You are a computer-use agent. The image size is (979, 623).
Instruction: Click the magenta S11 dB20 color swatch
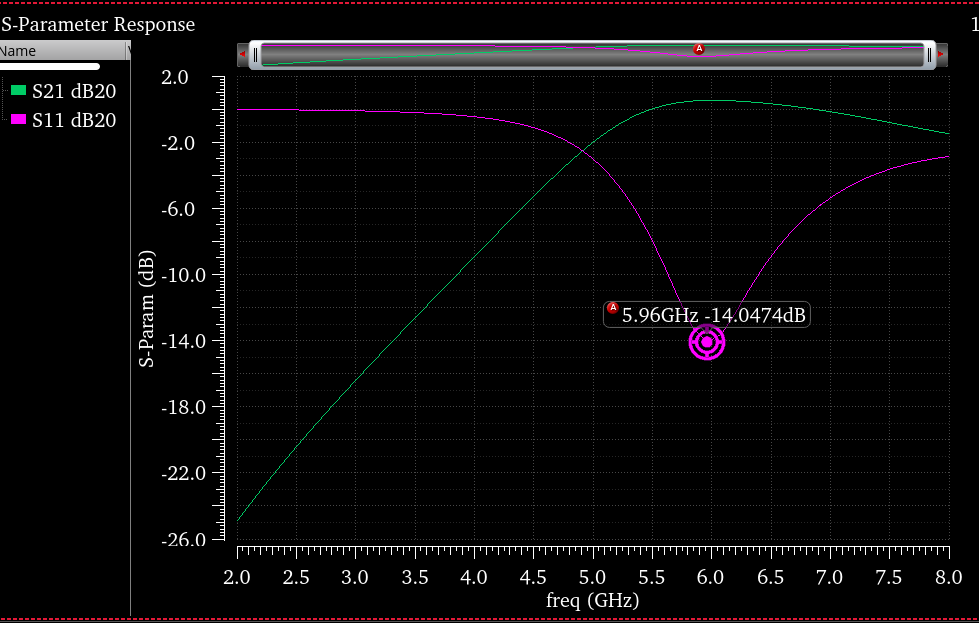click(x=19, y=119)
